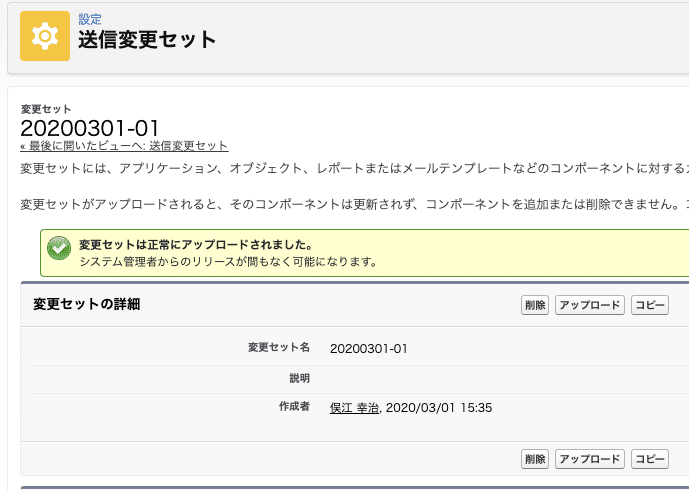Click the yellow gear setup icon
689x490 pixels.
pyautogui.click(x=45, y=36)
